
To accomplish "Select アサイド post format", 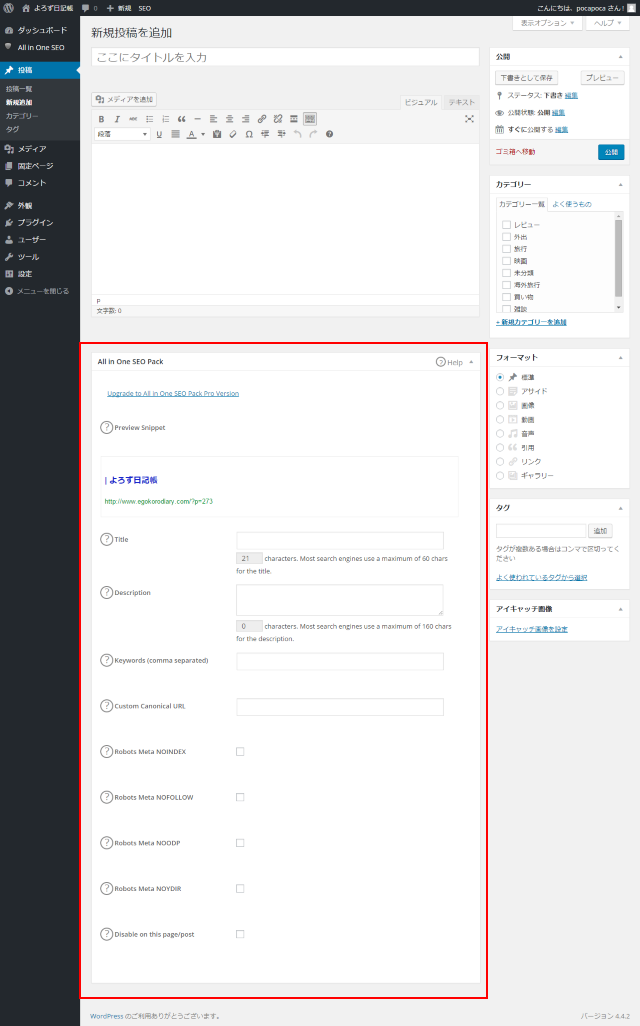I will (500, 391).
